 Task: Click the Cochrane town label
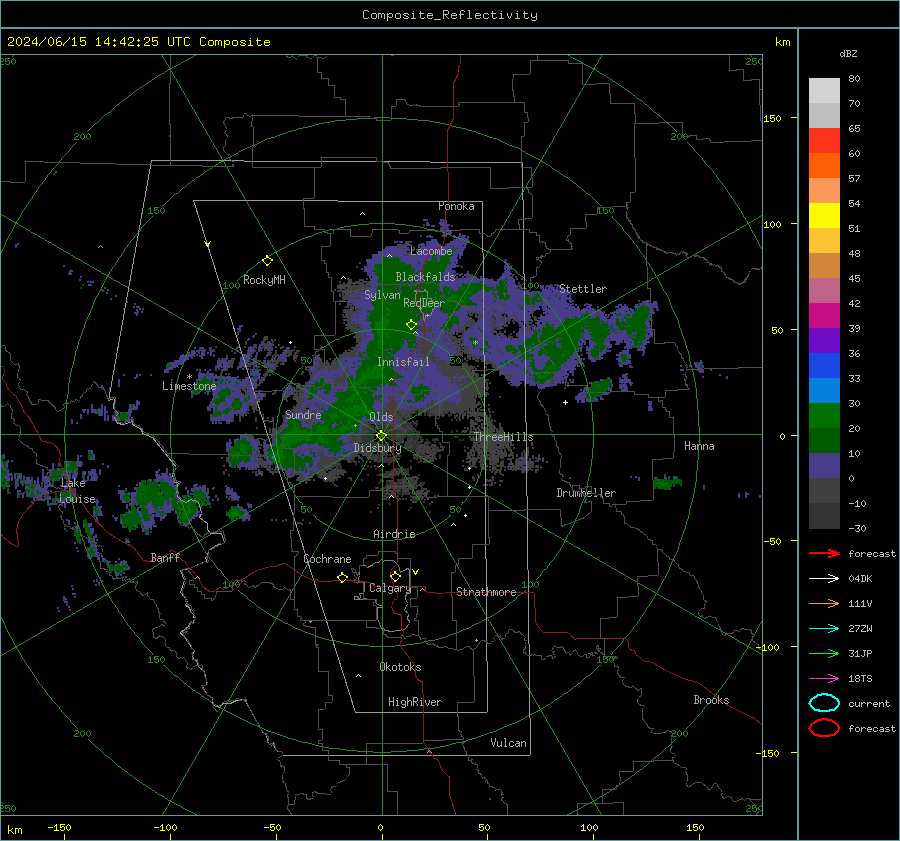click(x=327, y=559)
